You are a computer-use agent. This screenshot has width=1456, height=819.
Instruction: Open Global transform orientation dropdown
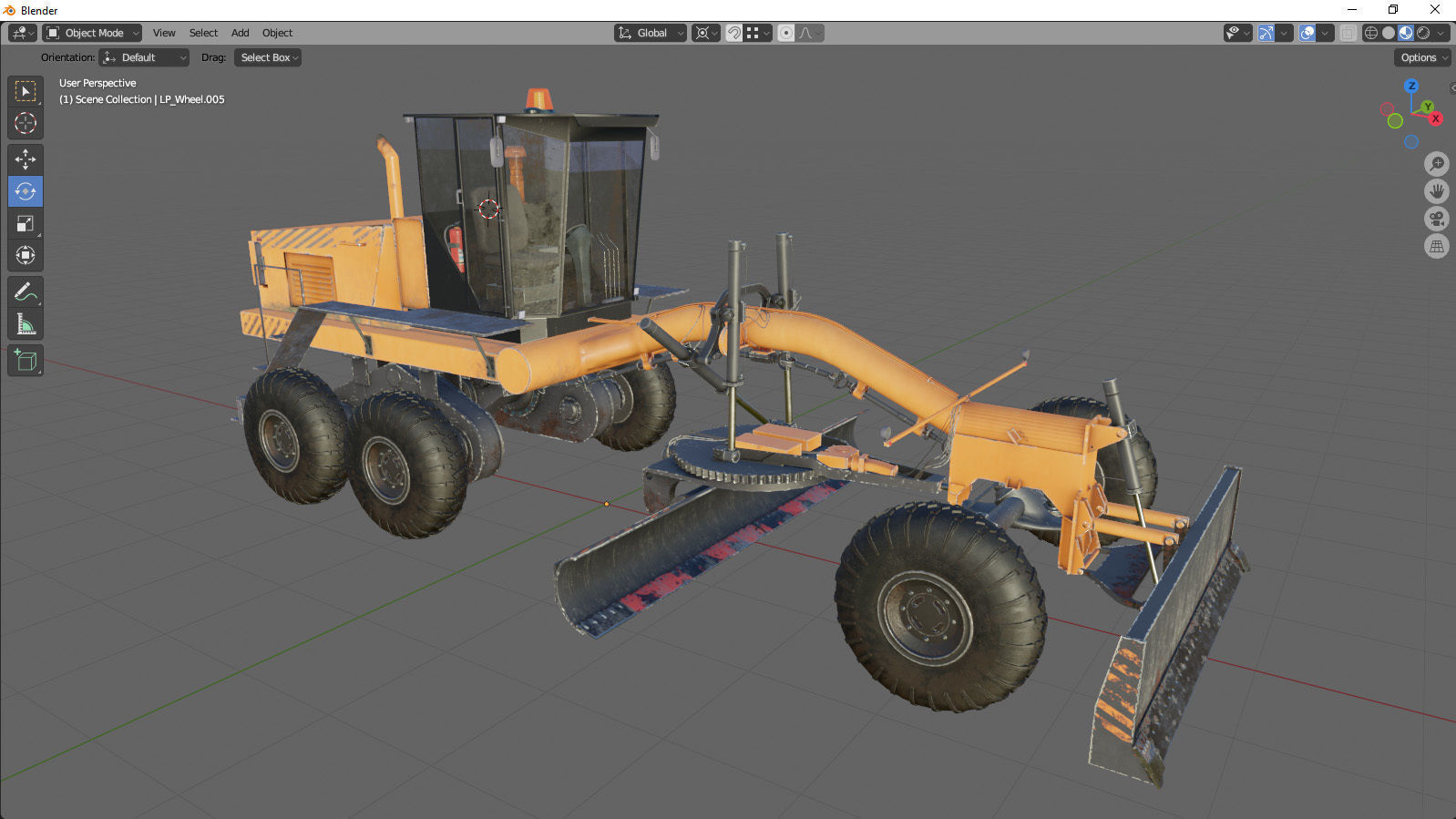point(651,33)
